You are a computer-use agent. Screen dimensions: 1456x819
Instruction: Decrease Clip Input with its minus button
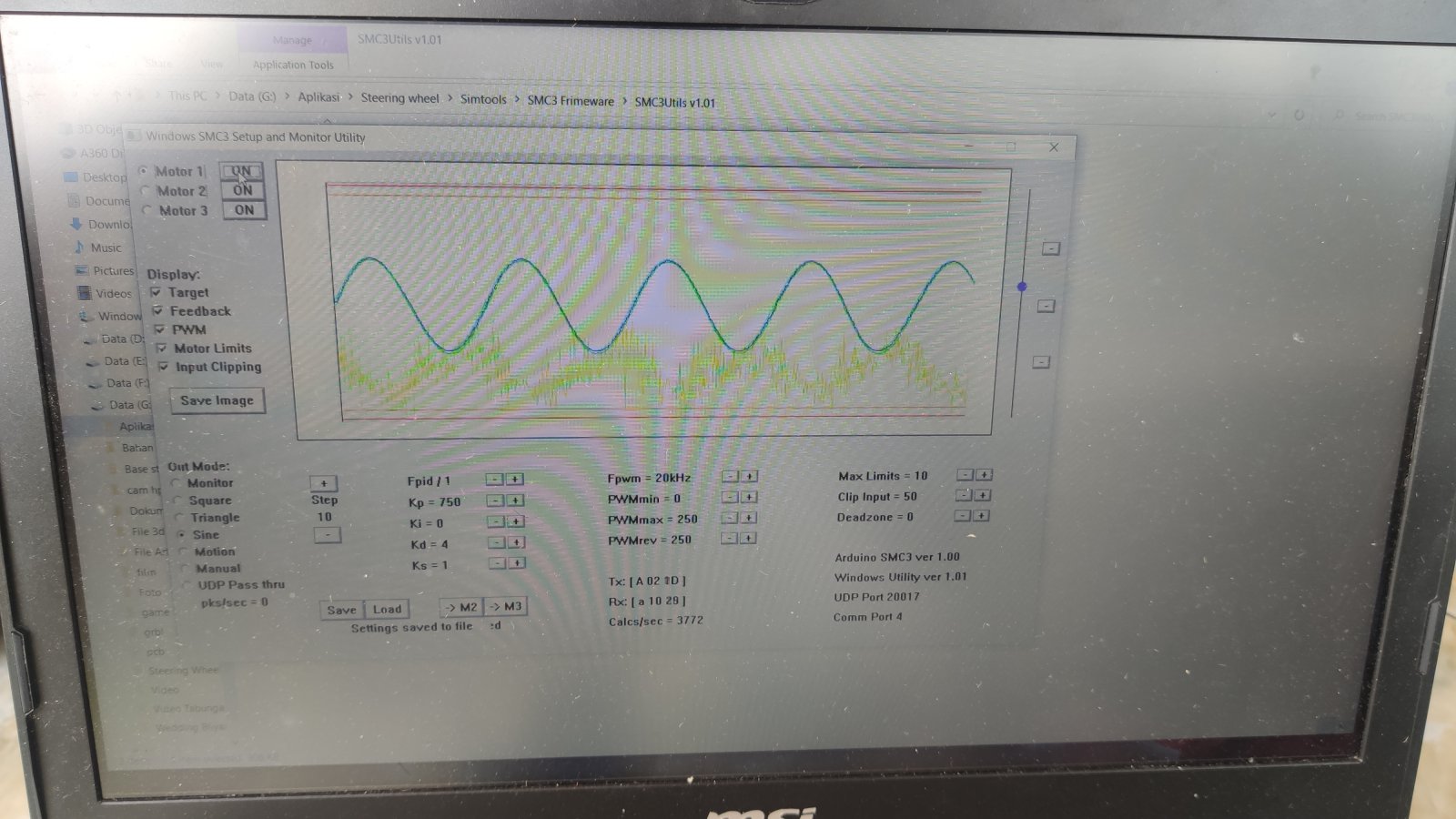[963, 495]
